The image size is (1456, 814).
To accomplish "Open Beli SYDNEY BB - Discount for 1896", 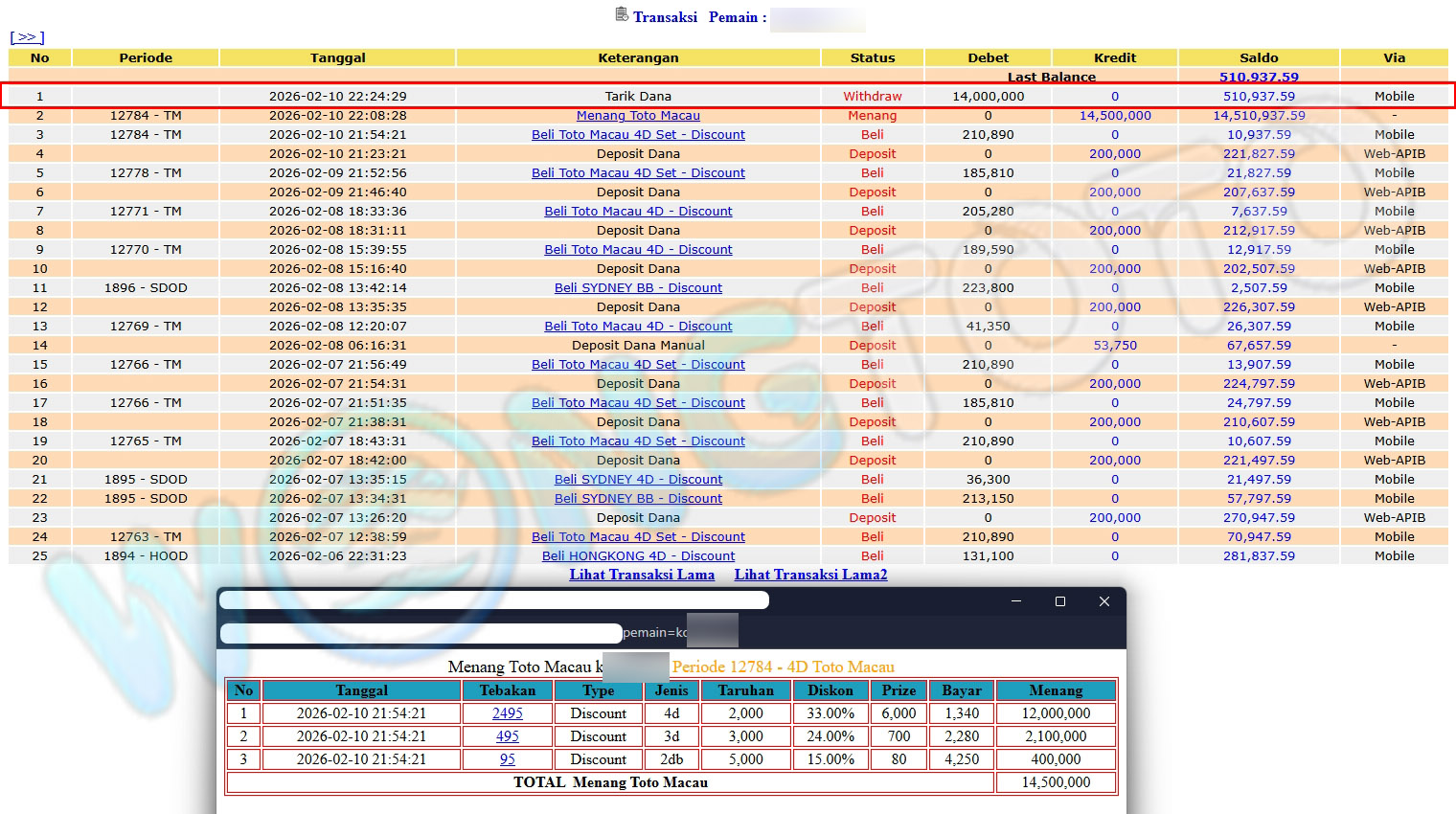I will pyautogui.click(x=638, y=288).
